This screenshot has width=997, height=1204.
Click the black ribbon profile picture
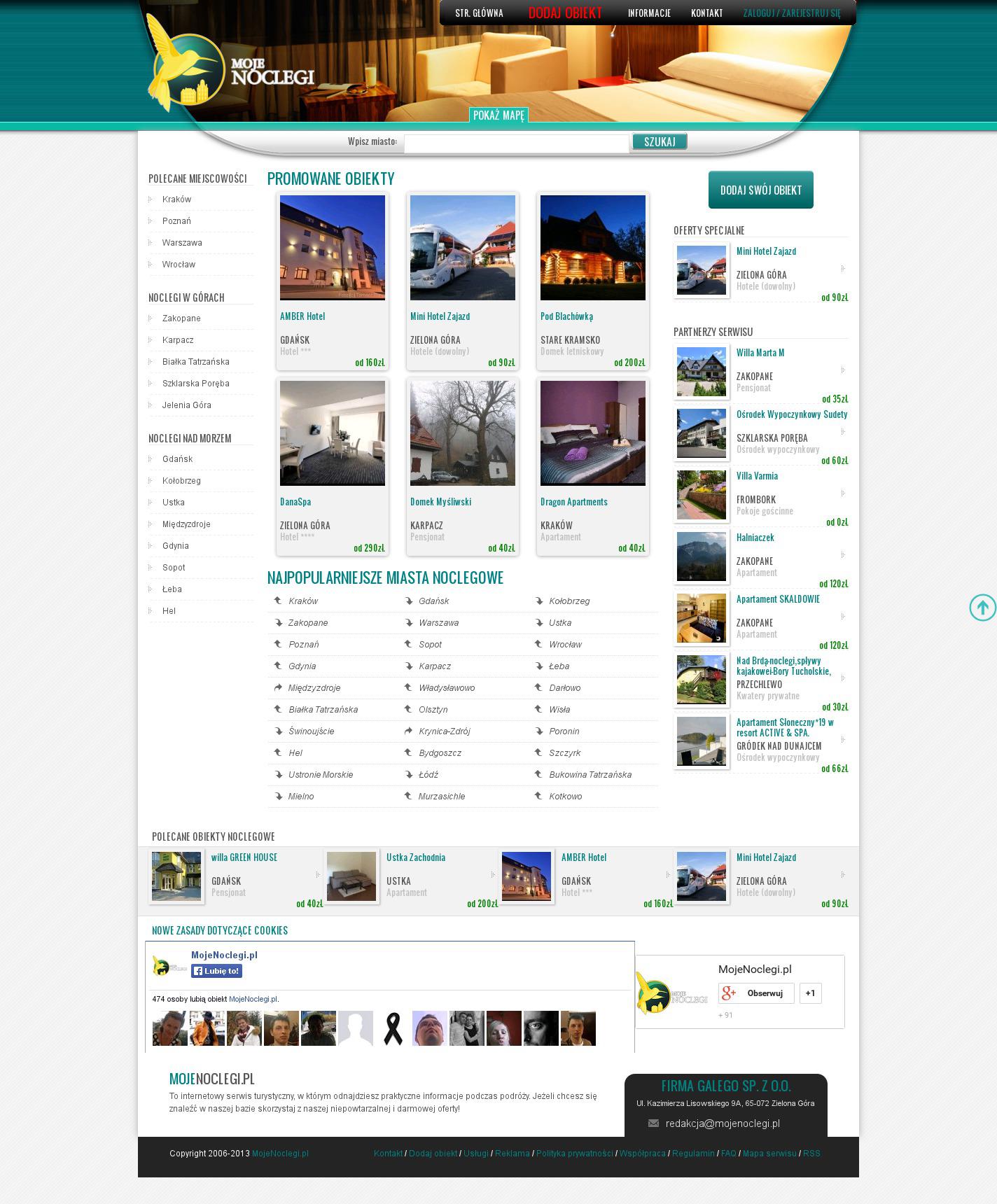click(393, 1028)
